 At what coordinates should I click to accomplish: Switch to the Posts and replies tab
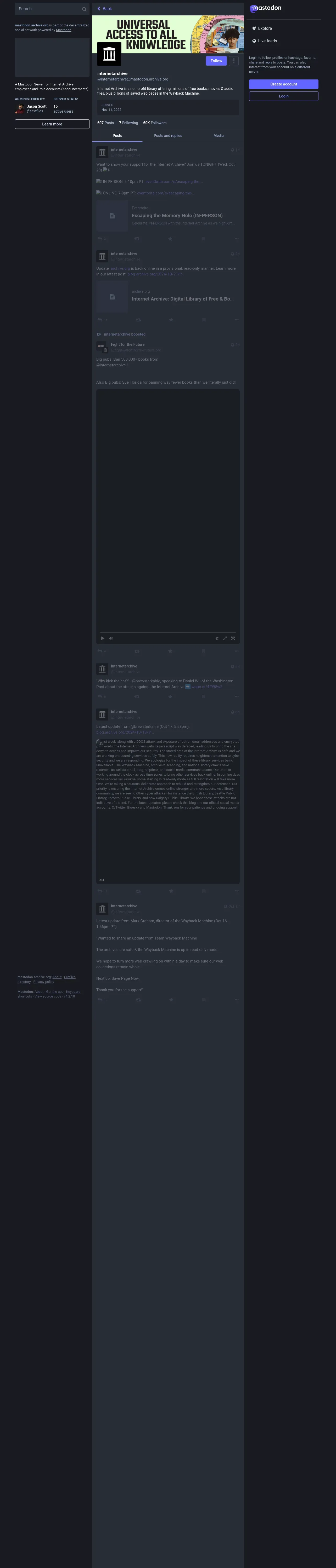(168, 136)
